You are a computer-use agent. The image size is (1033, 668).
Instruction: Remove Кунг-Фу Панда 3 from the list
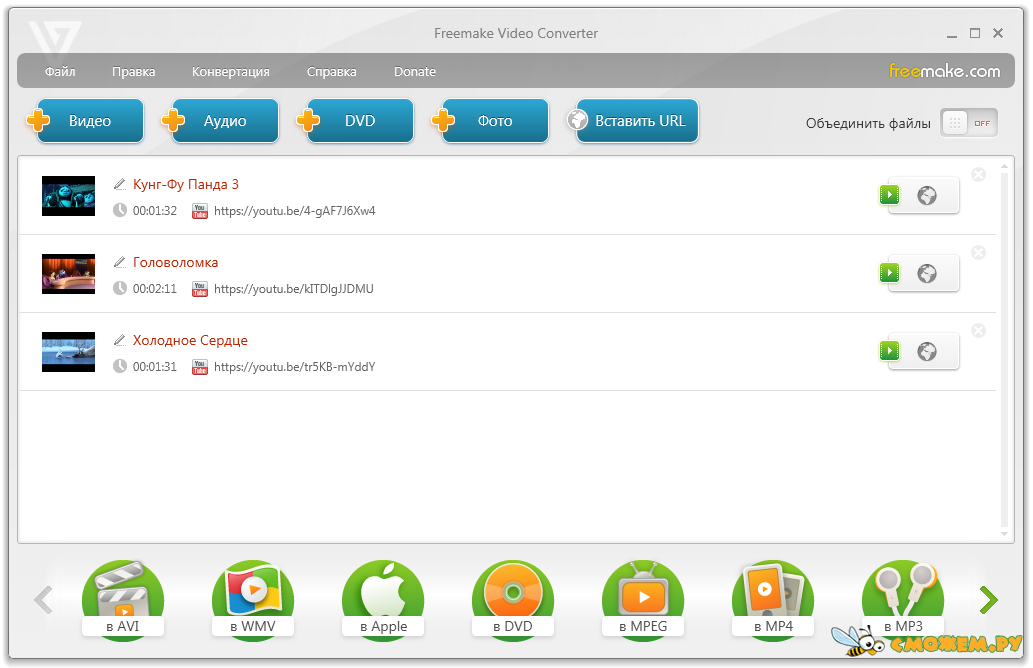click(x=979, y=175)
